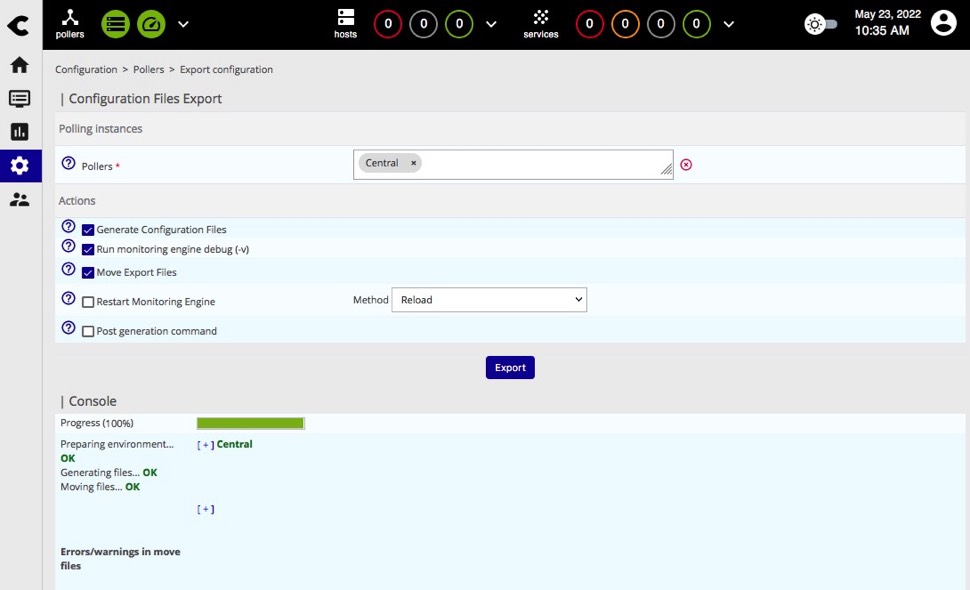Switch the dark mode theme toggle
The height and width of the screenshot is (590, 970).
[x=821, y=24]
